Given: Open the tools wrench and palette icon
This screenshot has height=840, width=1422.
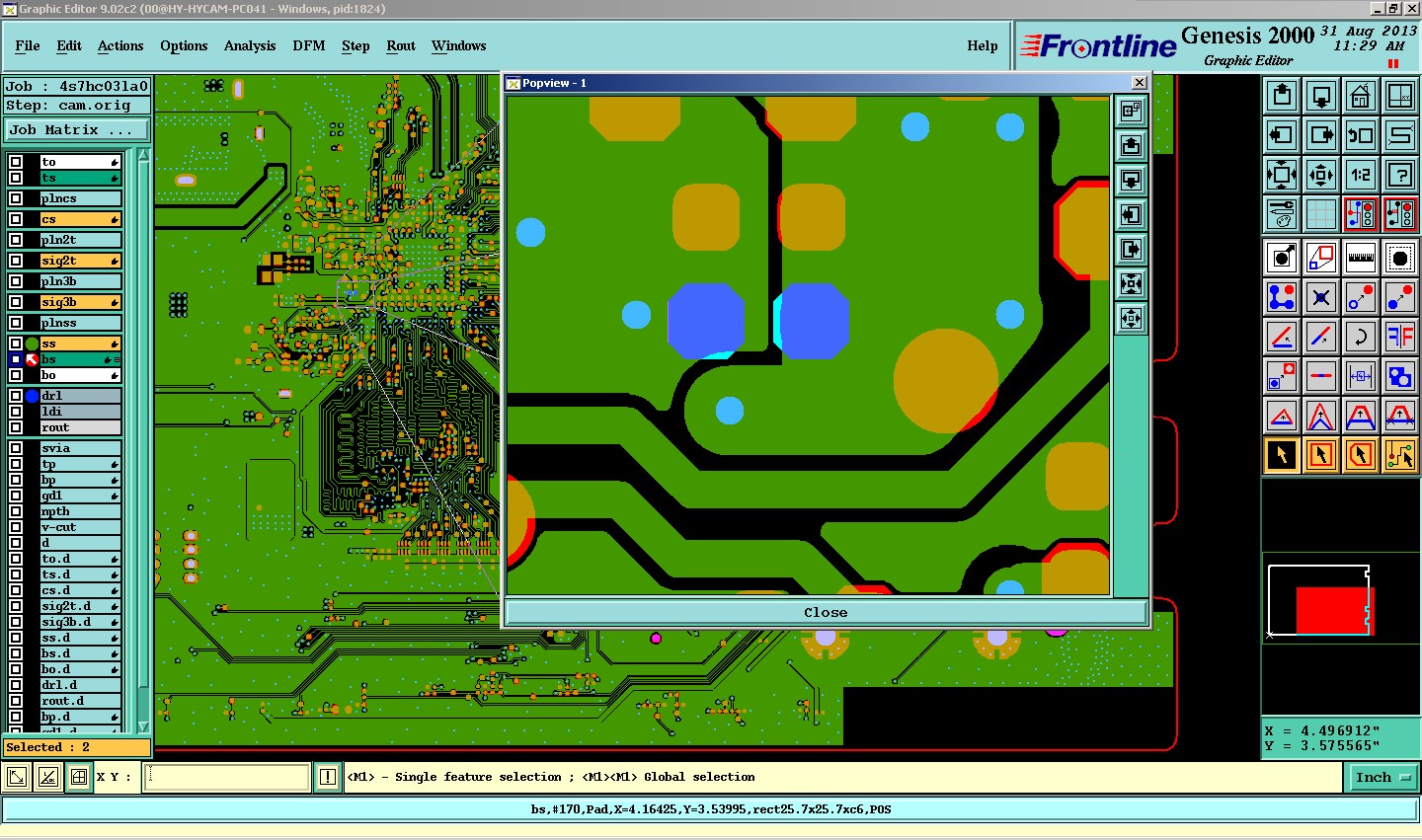Looking at the screenshot, I should coord(1282,213).
